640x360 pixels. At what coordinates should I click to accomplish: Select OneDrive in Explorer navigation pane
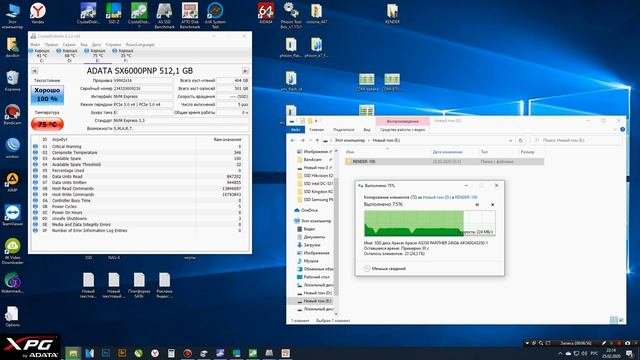(309, 210)
